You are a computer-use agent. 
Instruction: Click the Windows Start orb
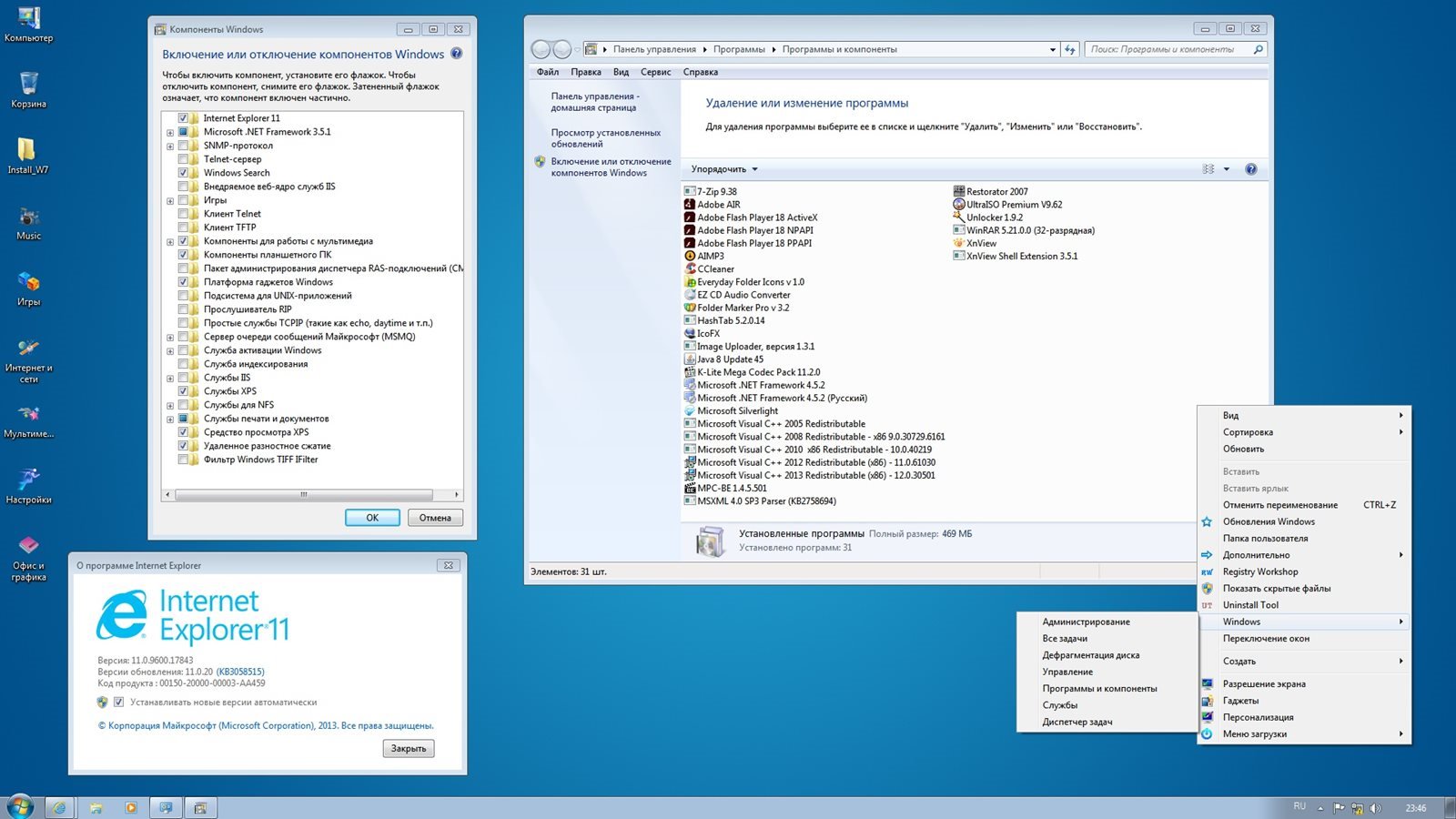tap(20, 806)
